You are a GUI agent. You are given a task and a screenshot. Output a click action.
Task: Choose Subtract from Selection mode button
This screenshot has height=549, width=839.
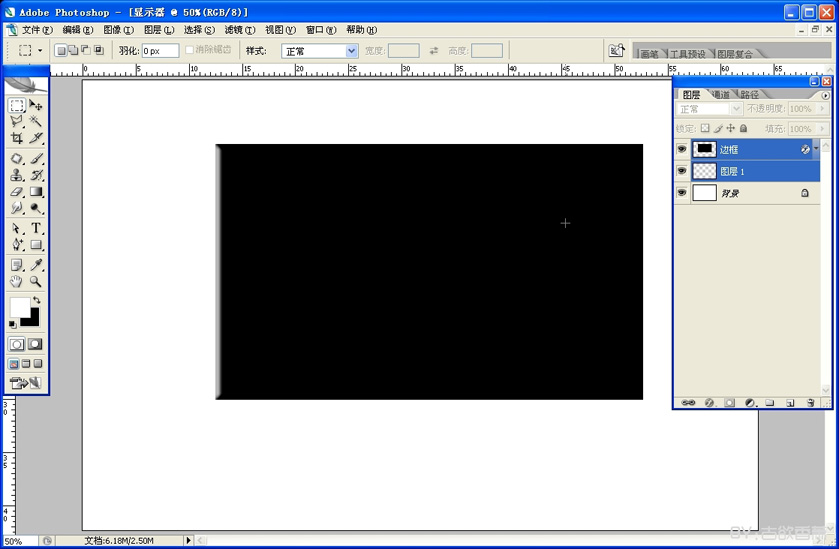[x=86, y=50]
